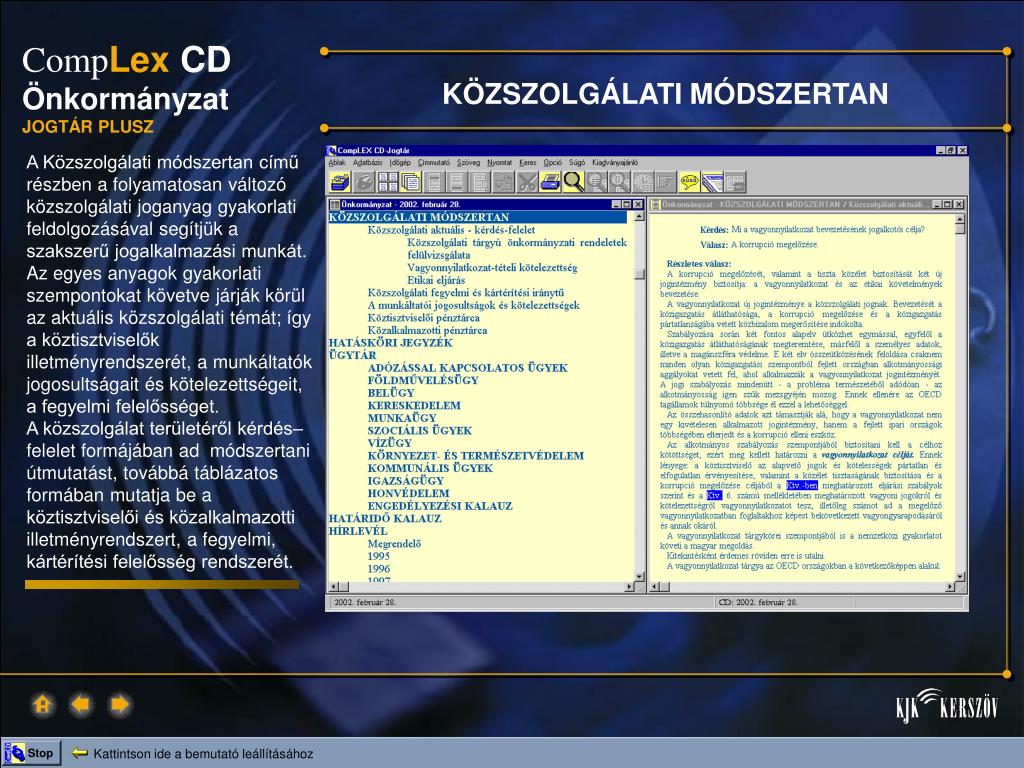Click the scissors cut icon
Screen dimensions: 1024x768
point(526,182)
